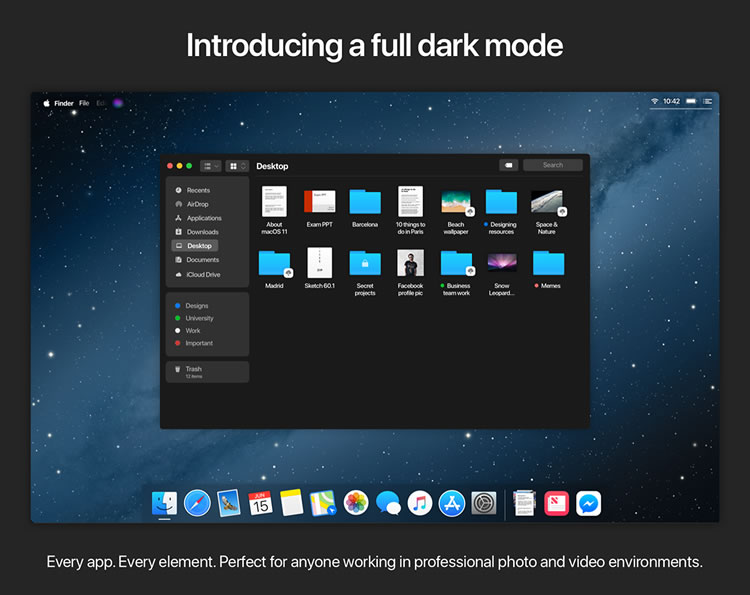Go to iCloud Drive in the sidebar

click(x=203, y=274)
